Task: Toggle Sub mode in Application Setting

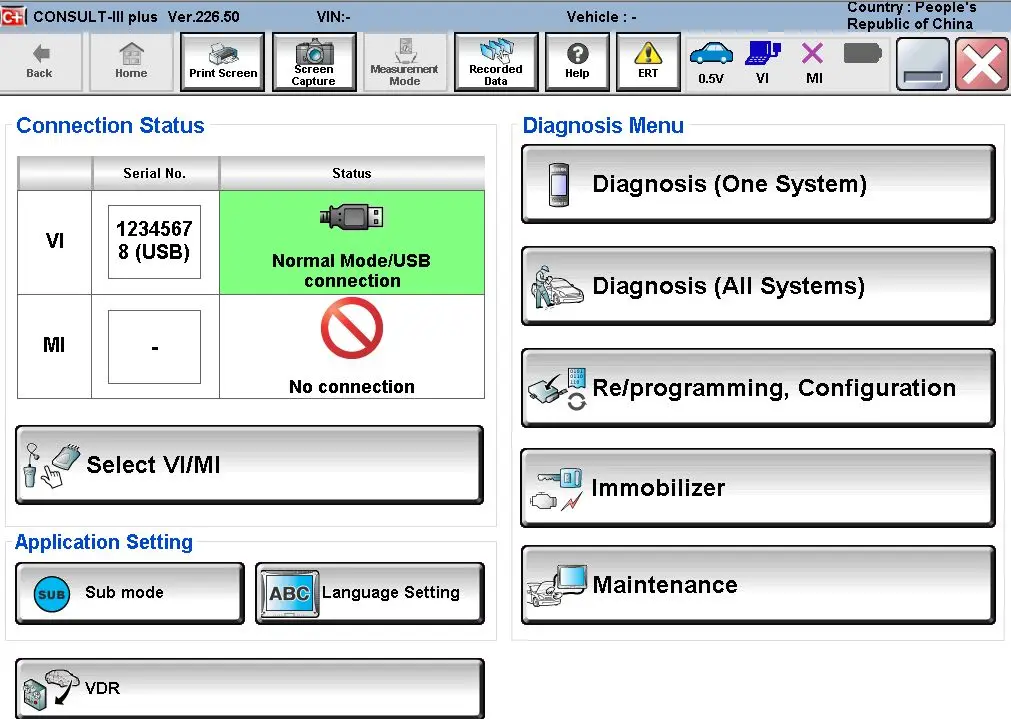Action: [128, 592]
